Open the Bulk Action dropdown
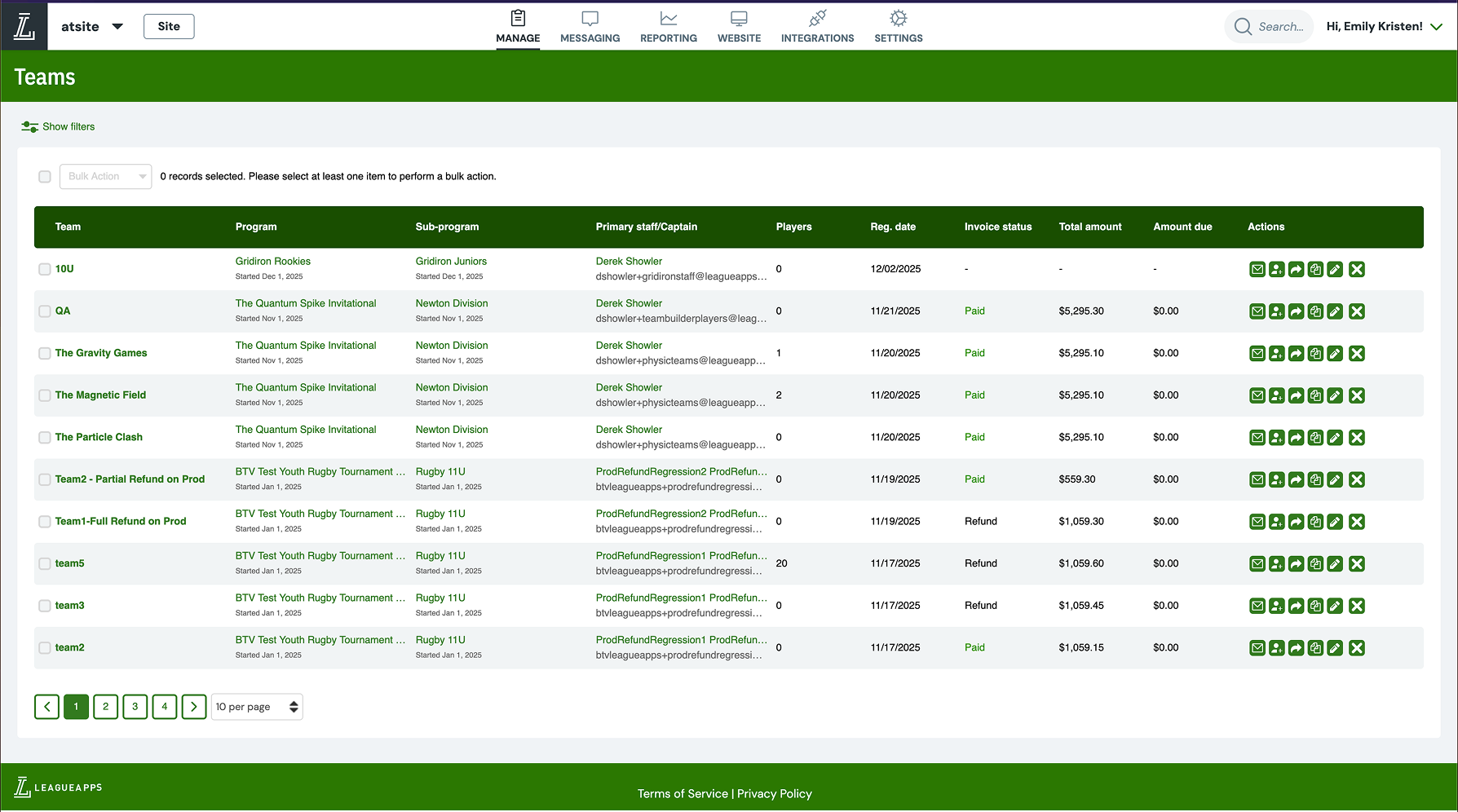Viewport: 1458px width, 812px height. point(105,177)
